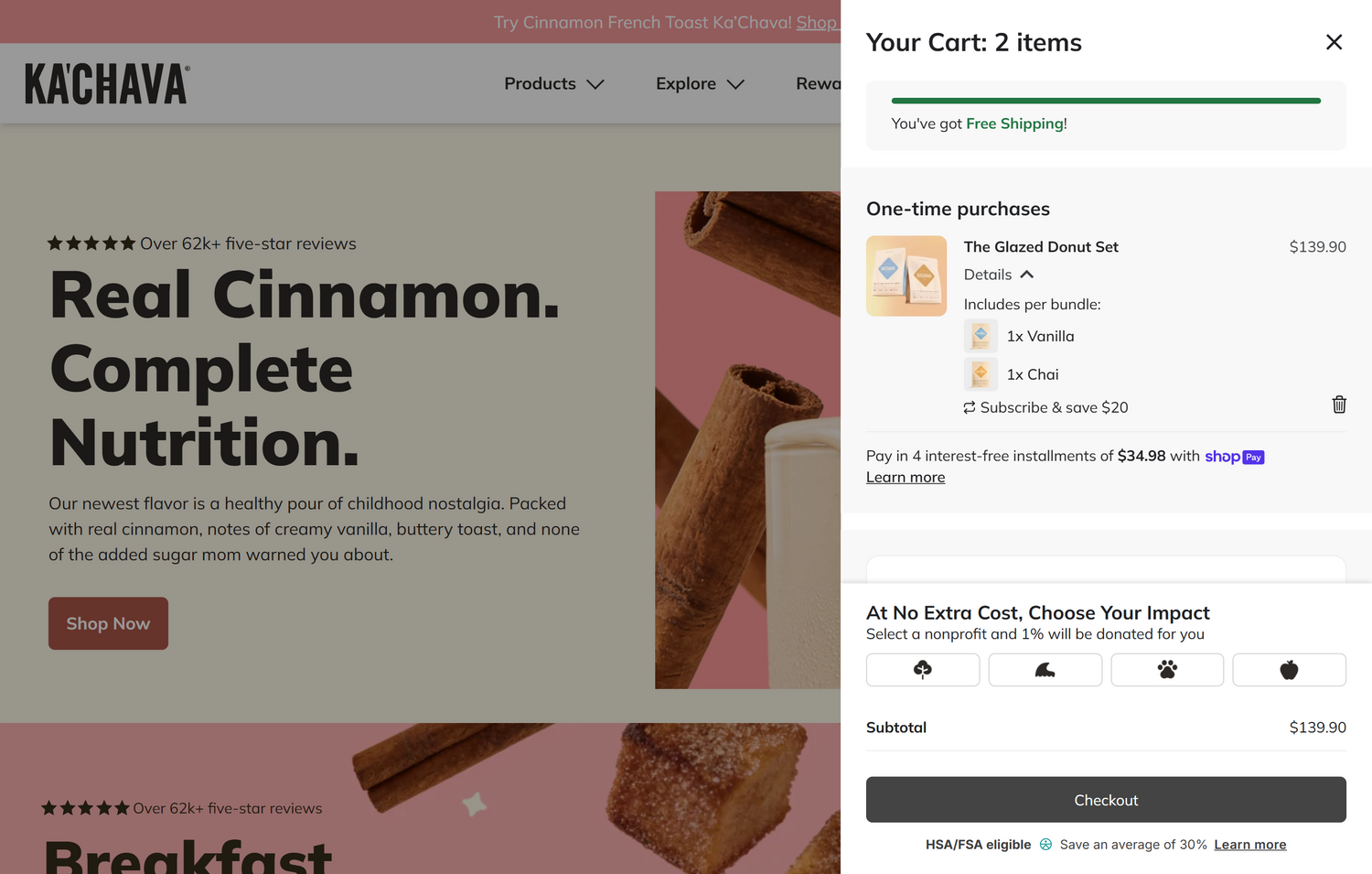Click the Shop Now button
Screen dimensions: 1372x874
coord(108,623)
